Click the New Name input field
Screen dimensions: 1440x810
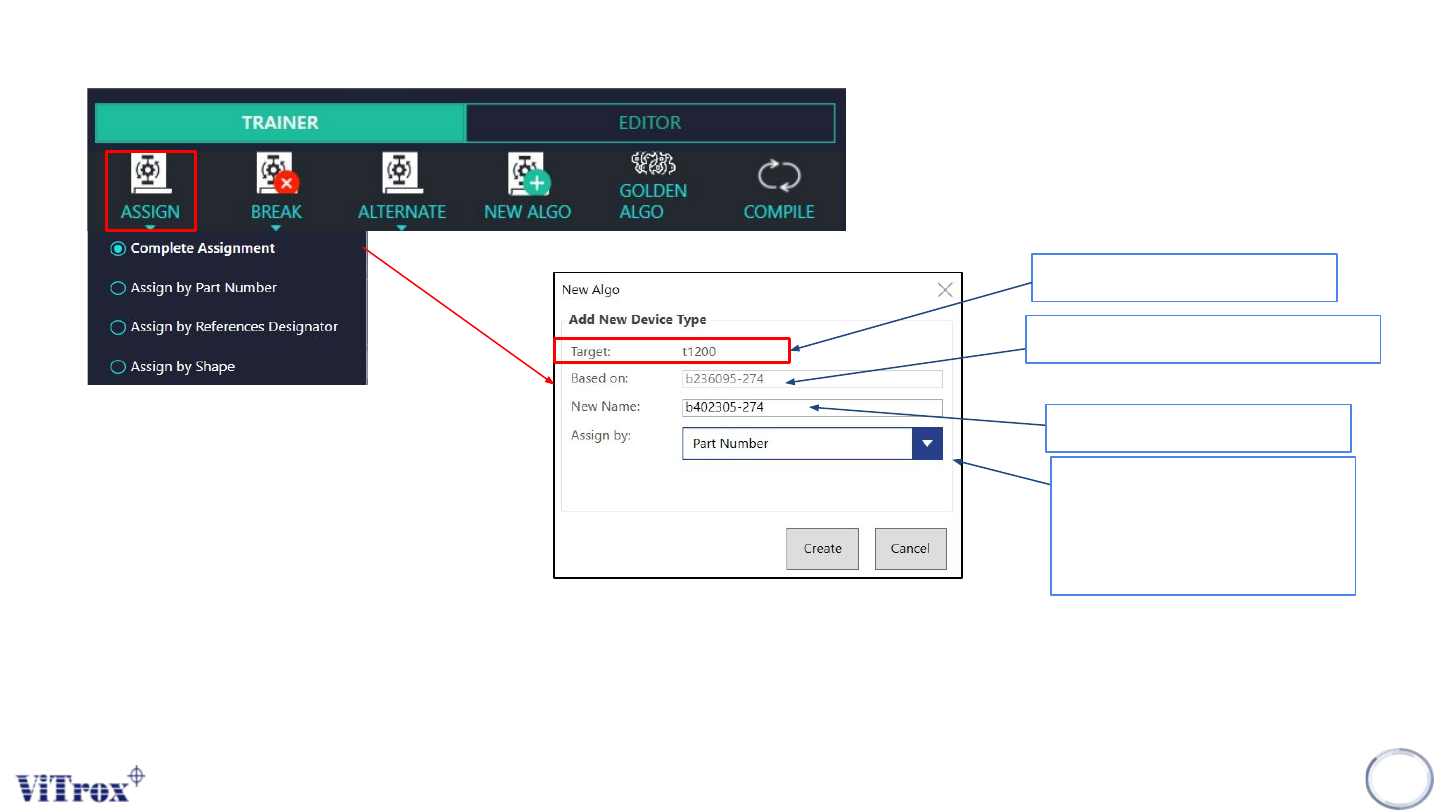812,407
